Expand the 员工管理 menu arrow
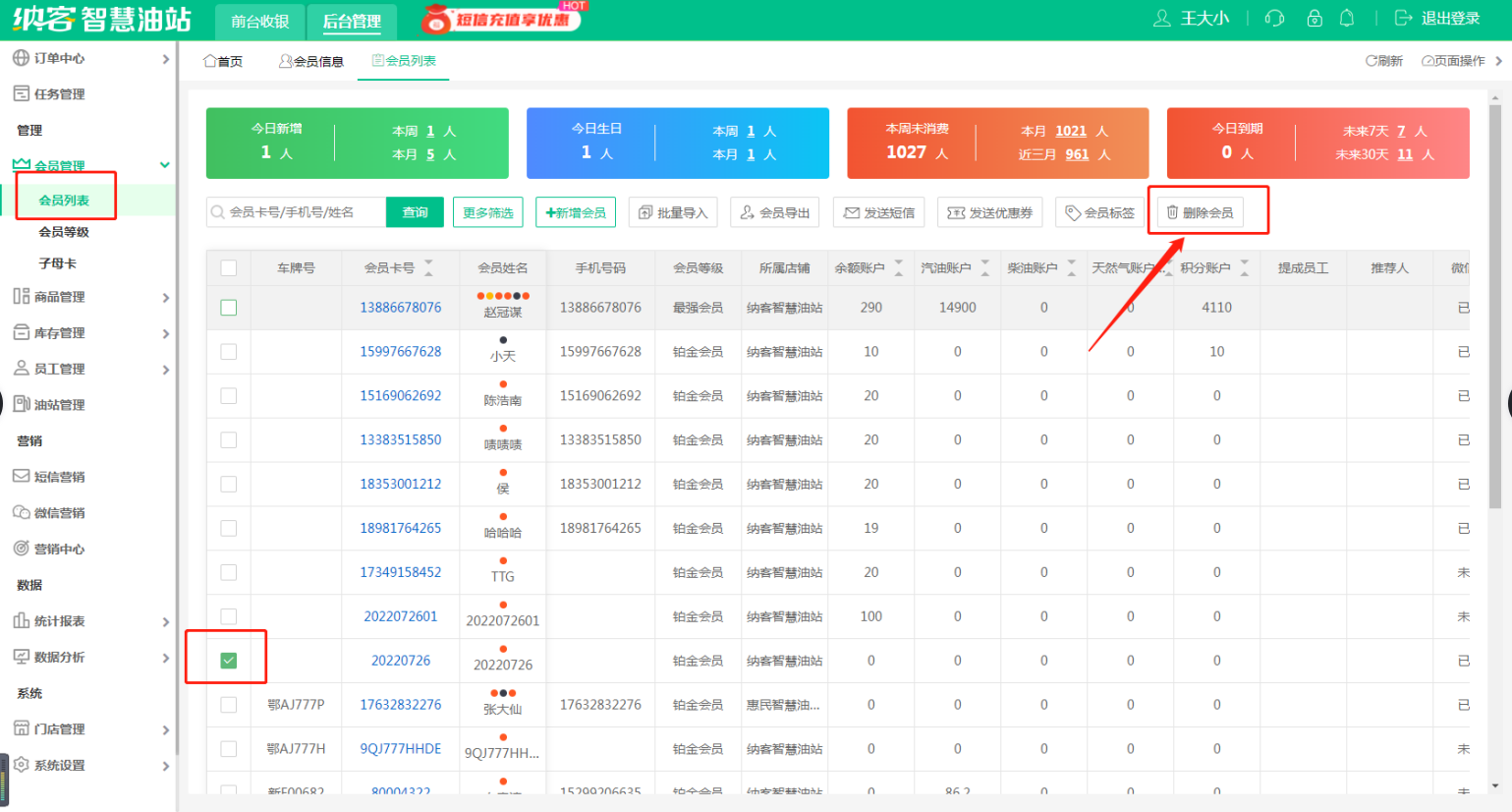Screen dimensions: 1512x812 pos(165,370)
